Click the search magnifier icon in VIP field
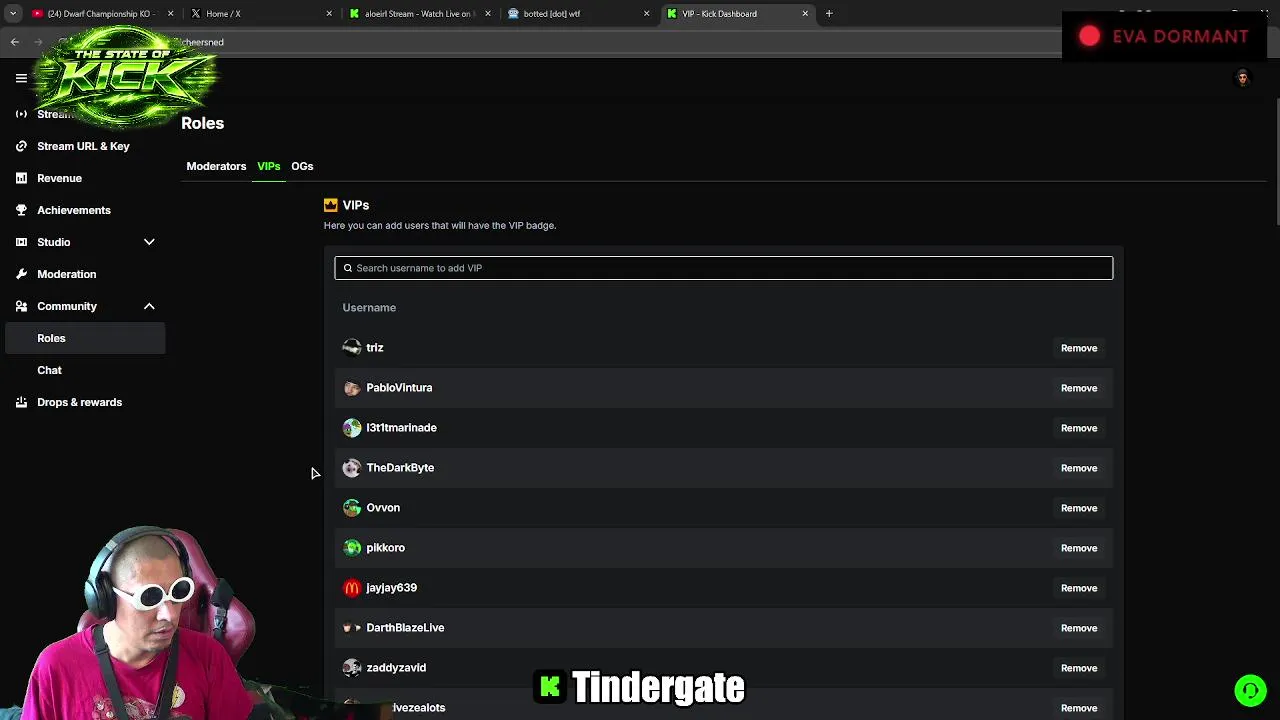This screenshot has height=720, width=1280. tap(348, 268)
